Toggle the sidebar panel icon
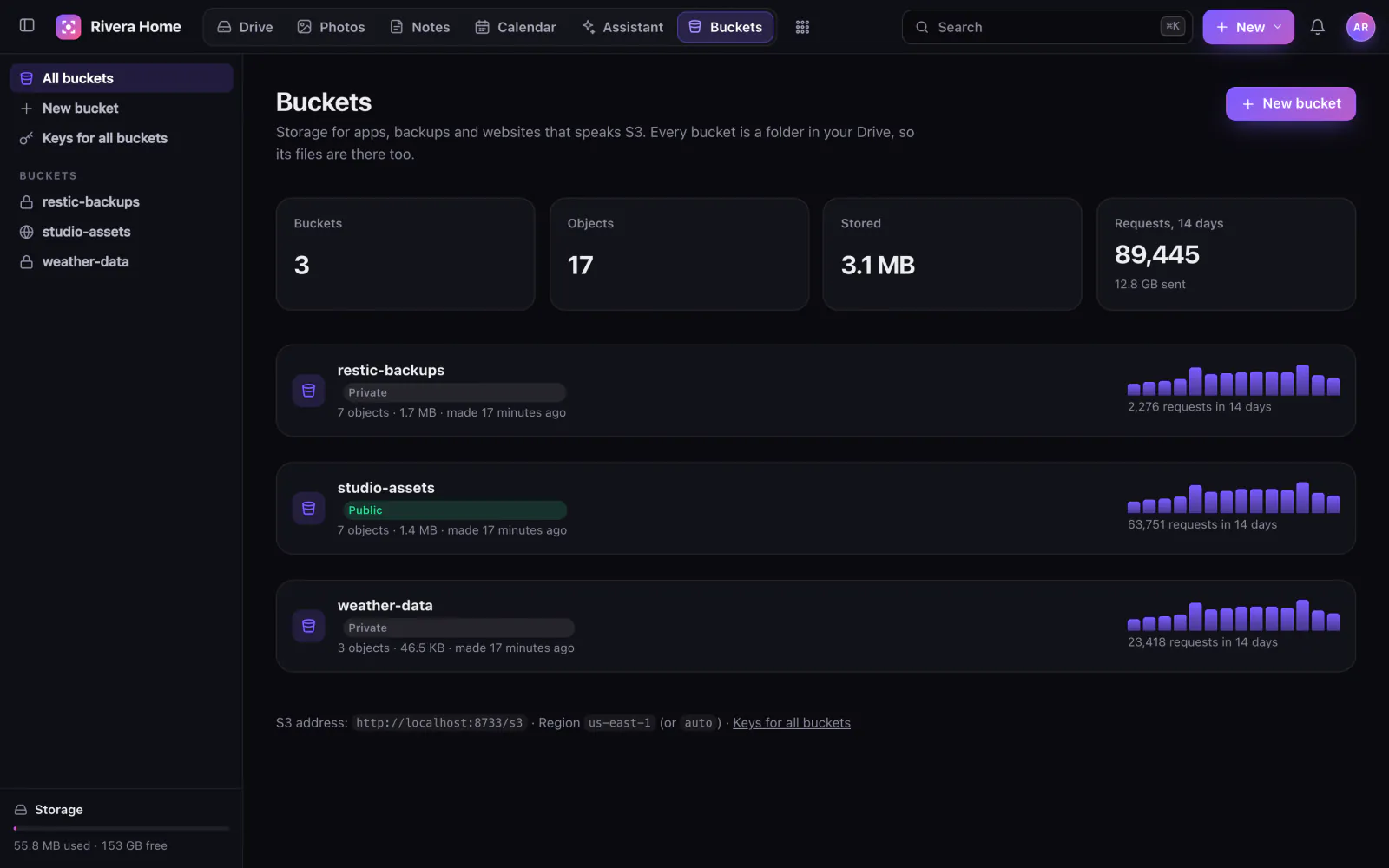1389x868 pixels. 27,26
